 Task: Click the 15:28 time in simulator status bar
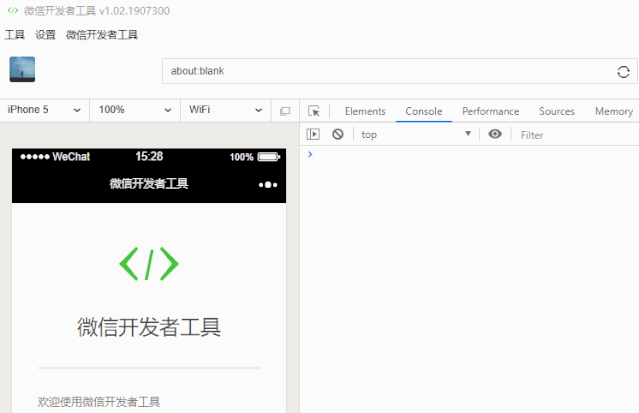tap(149, 157)
